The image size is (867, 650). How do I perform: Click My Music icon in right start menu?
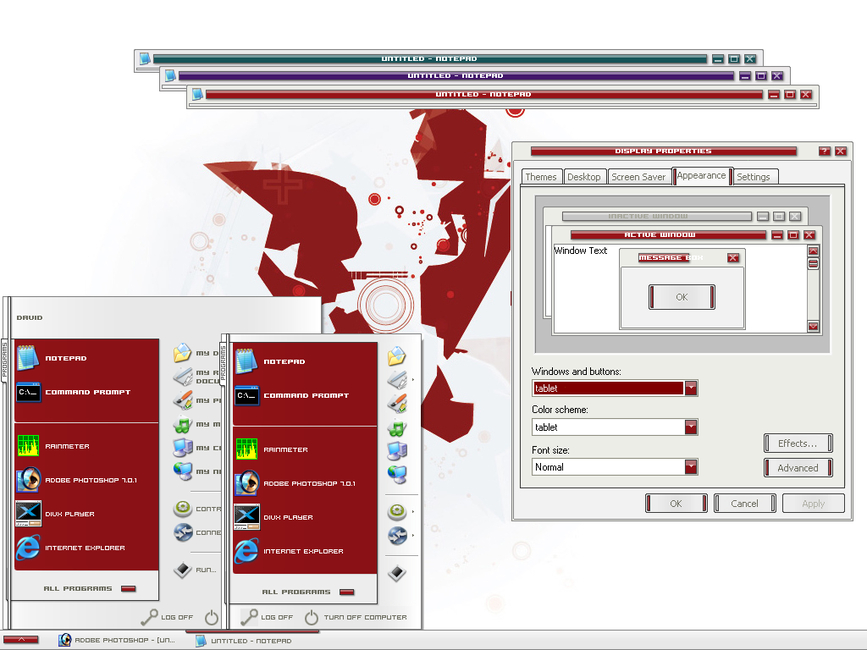tap(397, 428)
